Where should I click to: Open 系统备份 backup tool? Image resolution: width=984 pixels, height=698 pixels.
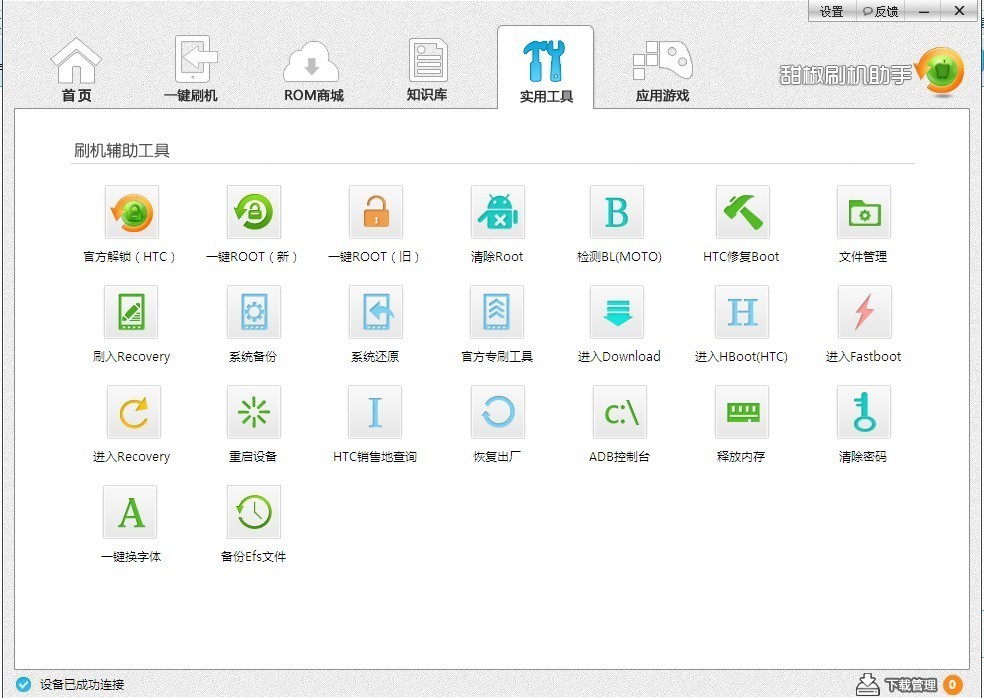[x=254, y=312]
